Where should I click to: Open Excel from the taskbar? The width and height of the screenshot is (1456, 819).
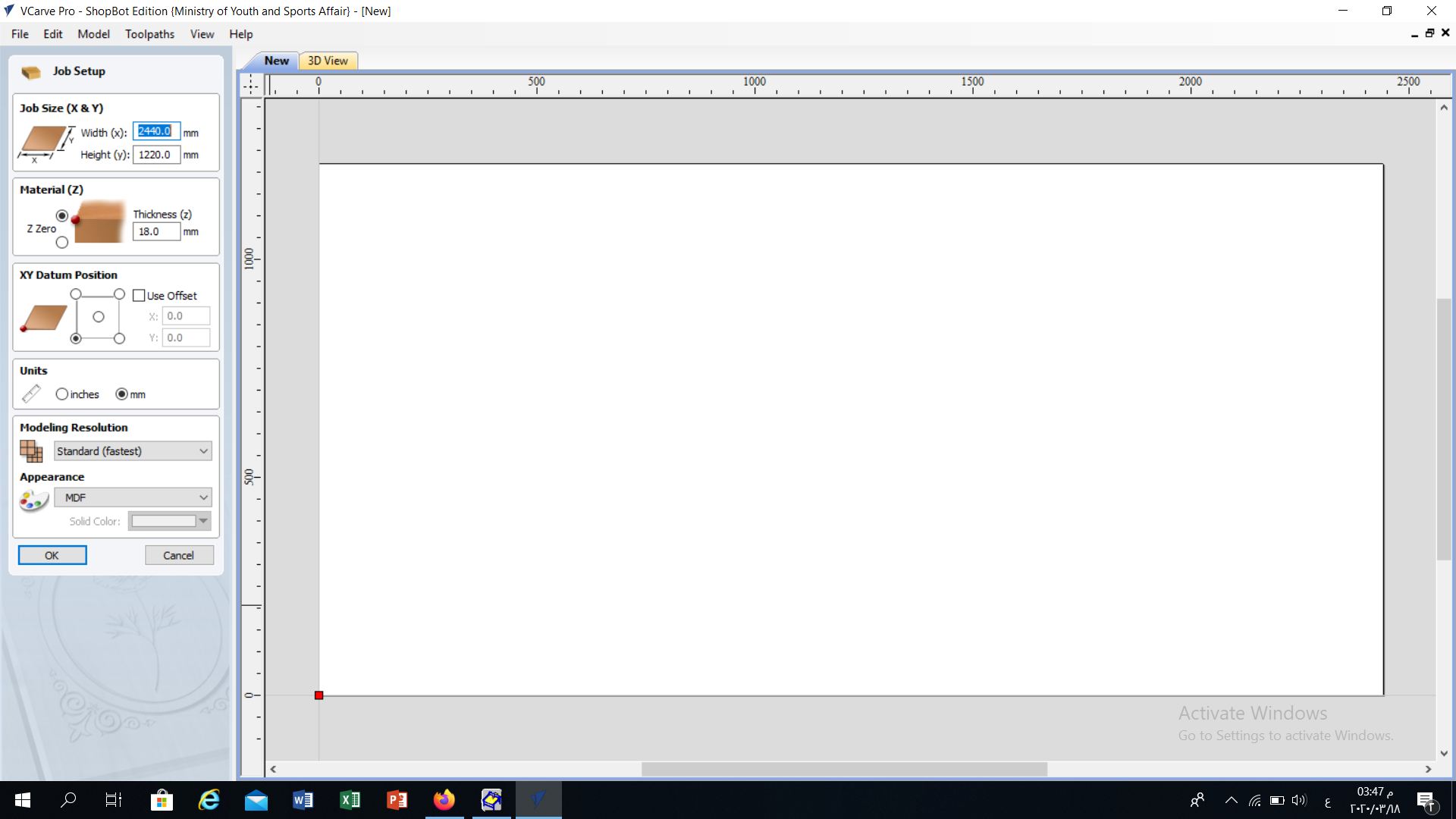point(350,800)
